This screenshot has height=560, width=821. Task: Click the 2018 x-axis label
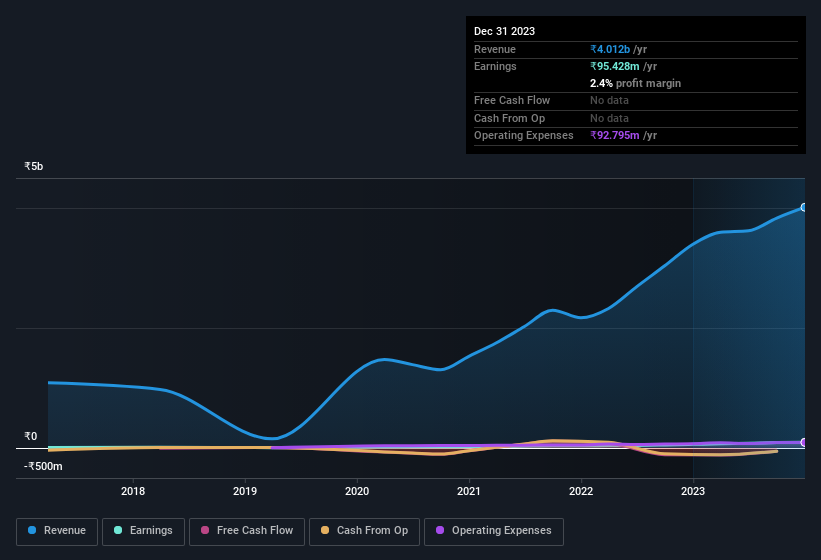133,491
